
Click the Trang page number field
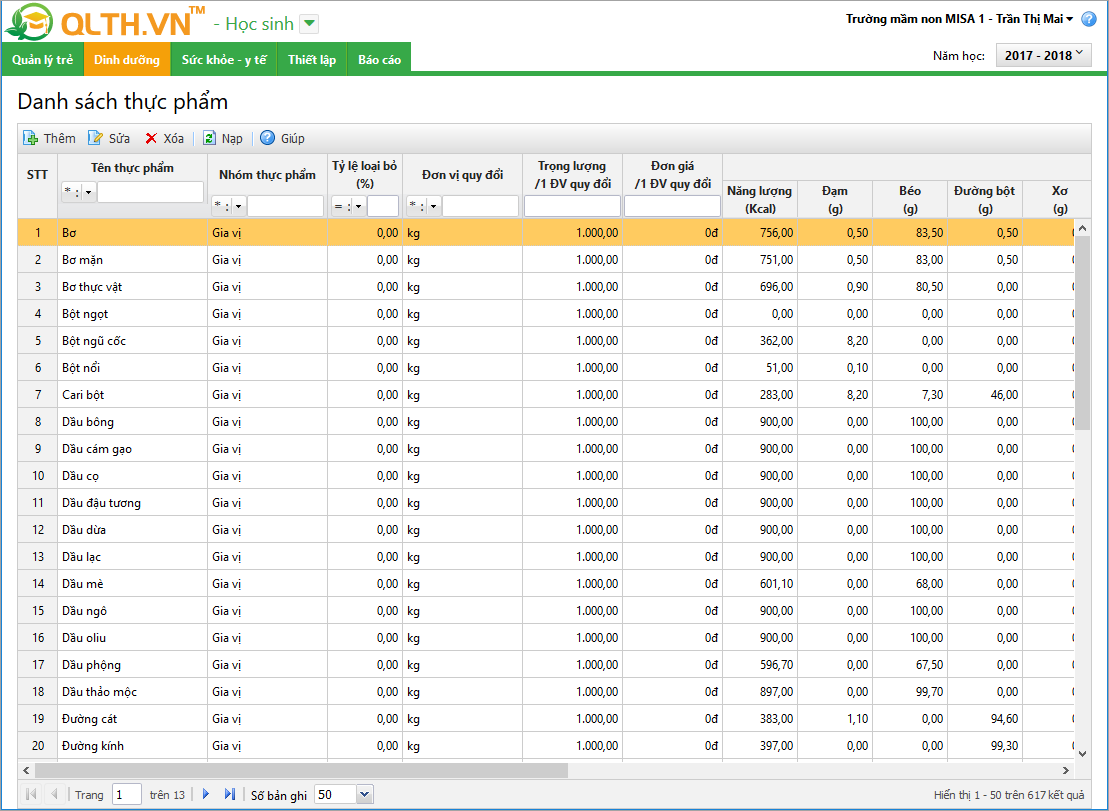click(x=127, y=794)
